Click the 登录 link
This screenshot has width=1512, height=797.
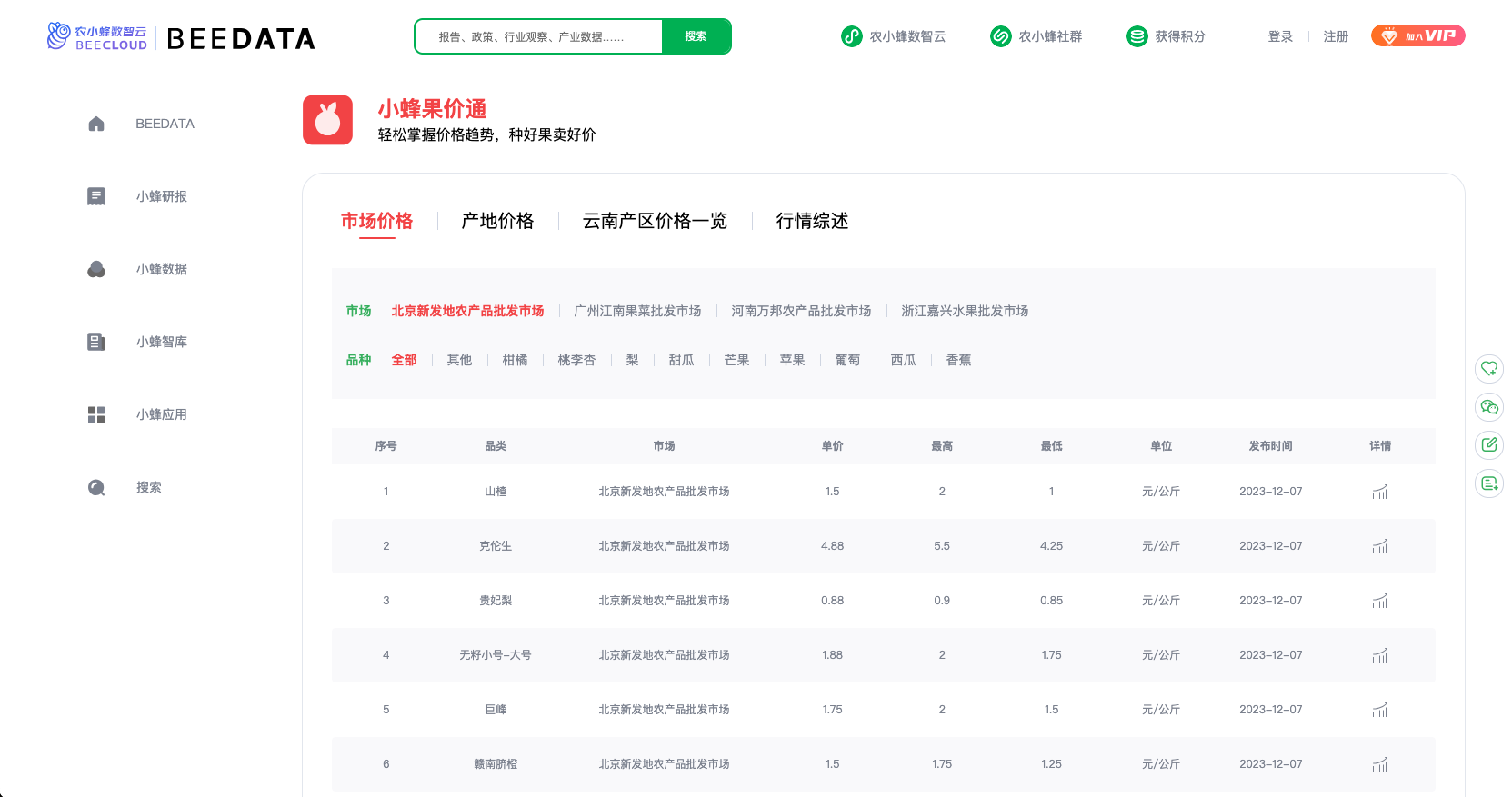1280,36
